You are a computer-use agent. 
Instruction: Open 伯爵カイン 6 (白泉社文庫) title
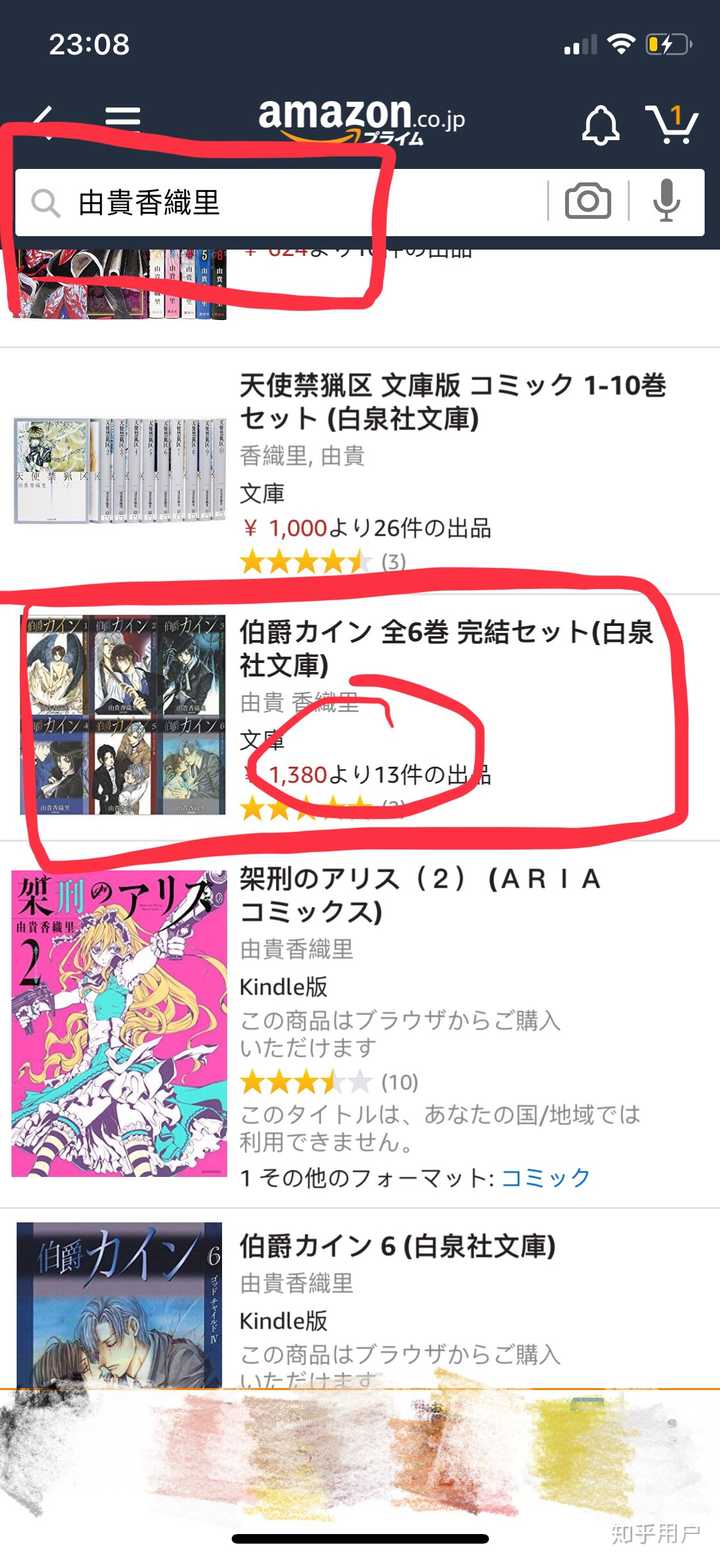[x=398, y=1246]
